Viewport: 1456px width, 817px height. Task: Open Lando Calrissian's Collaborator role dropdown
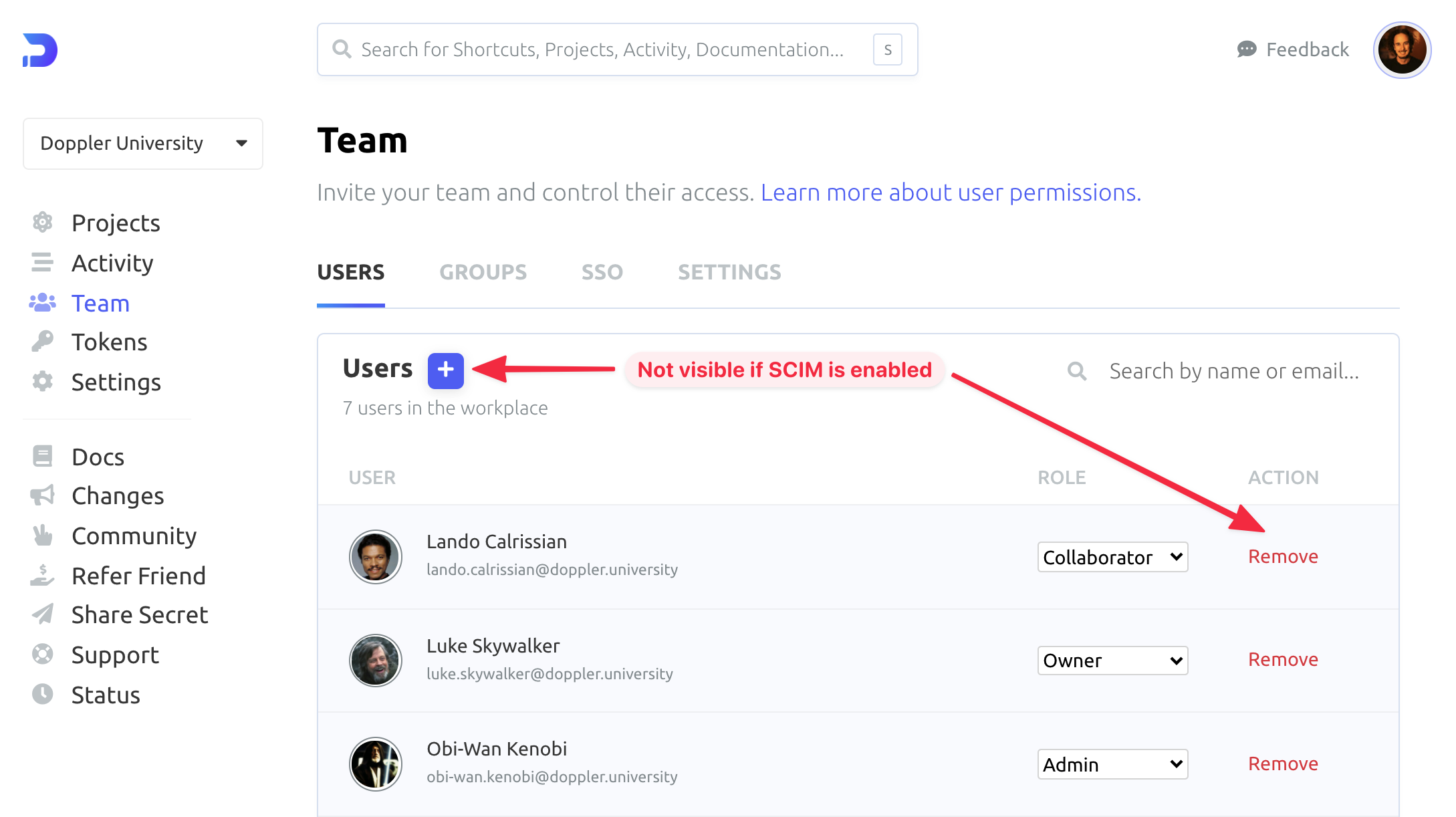click(1112, 557)
